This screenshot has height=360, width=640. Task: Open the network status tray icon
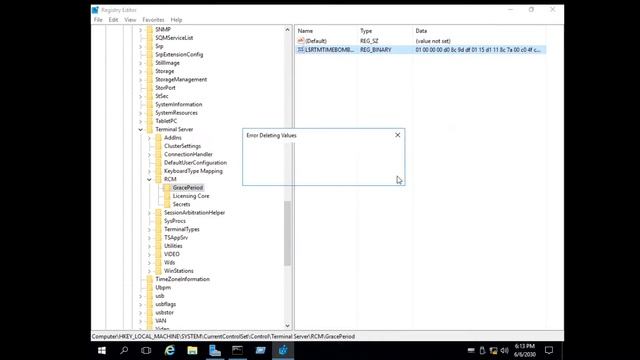tap(493, 350)
